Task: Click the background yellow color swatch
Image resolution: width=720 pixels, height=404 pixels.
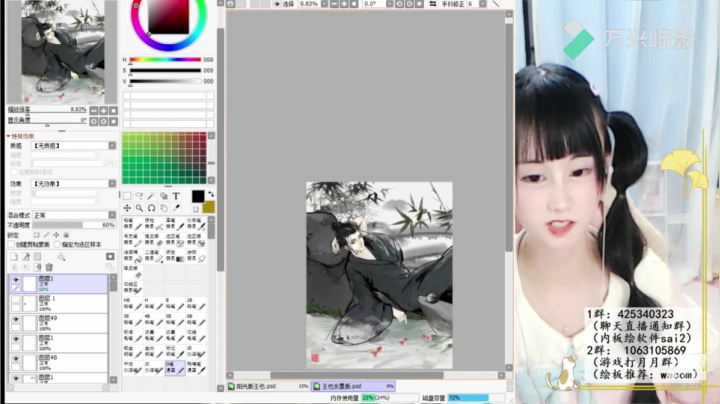Action: [208, 207]
